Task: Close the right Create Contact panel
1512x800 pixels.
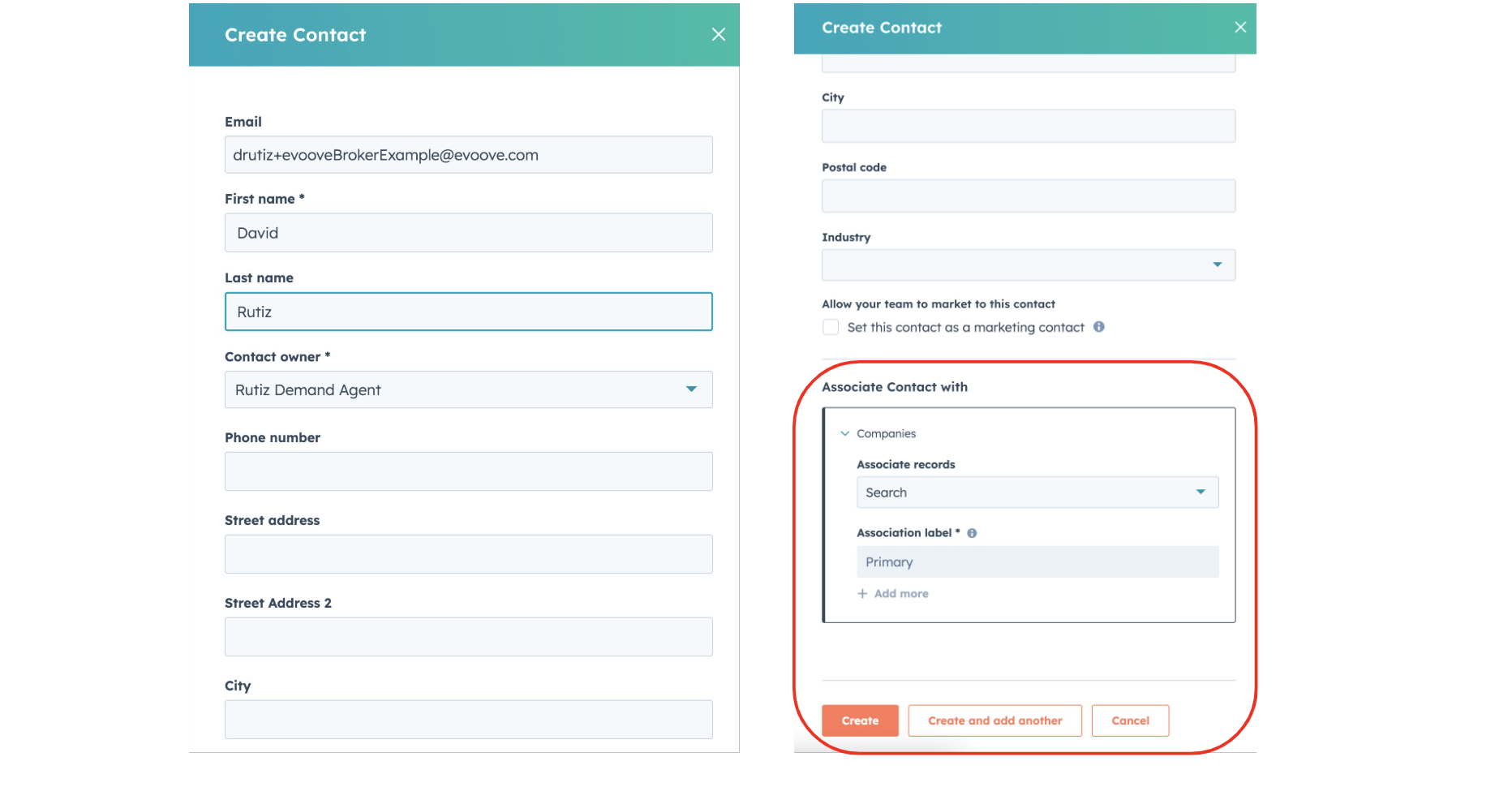Action: click(x=1240, y=27)
